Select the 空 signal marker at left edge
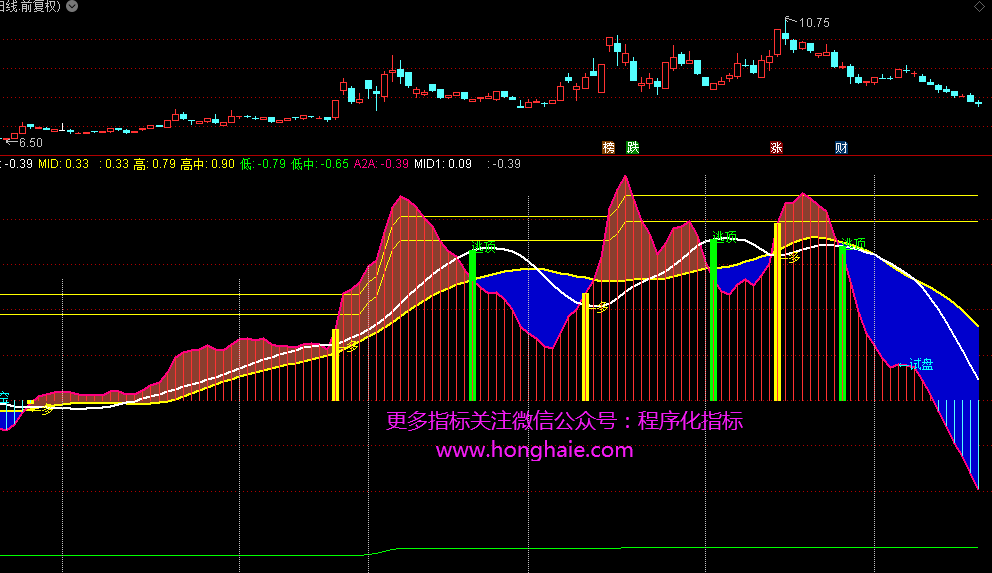This screenshot has width=992, height=573. pyautogui.click(x=4, y=398)
